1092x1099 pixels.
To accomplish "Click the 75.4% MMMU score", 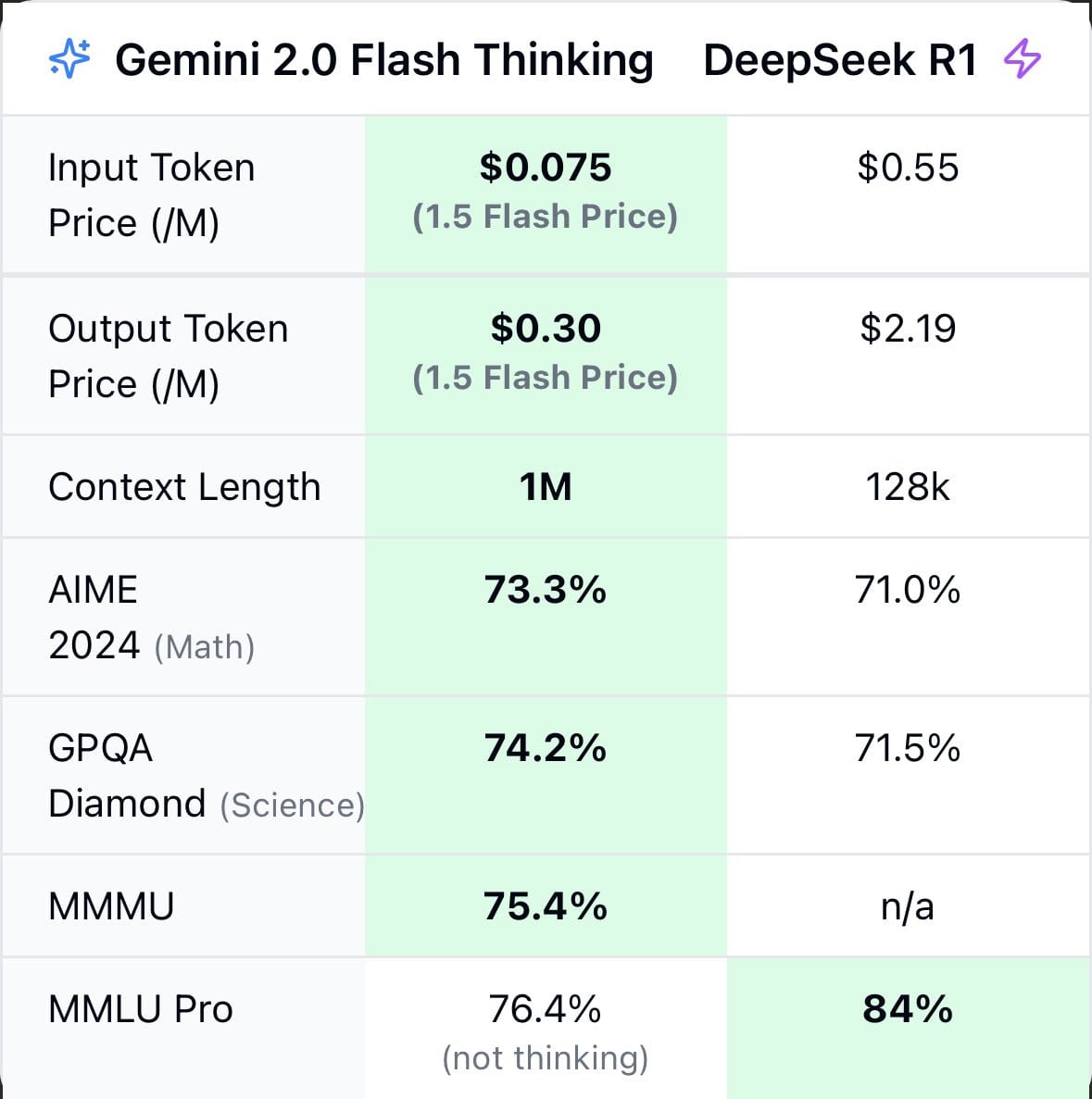I will point(546,906).
